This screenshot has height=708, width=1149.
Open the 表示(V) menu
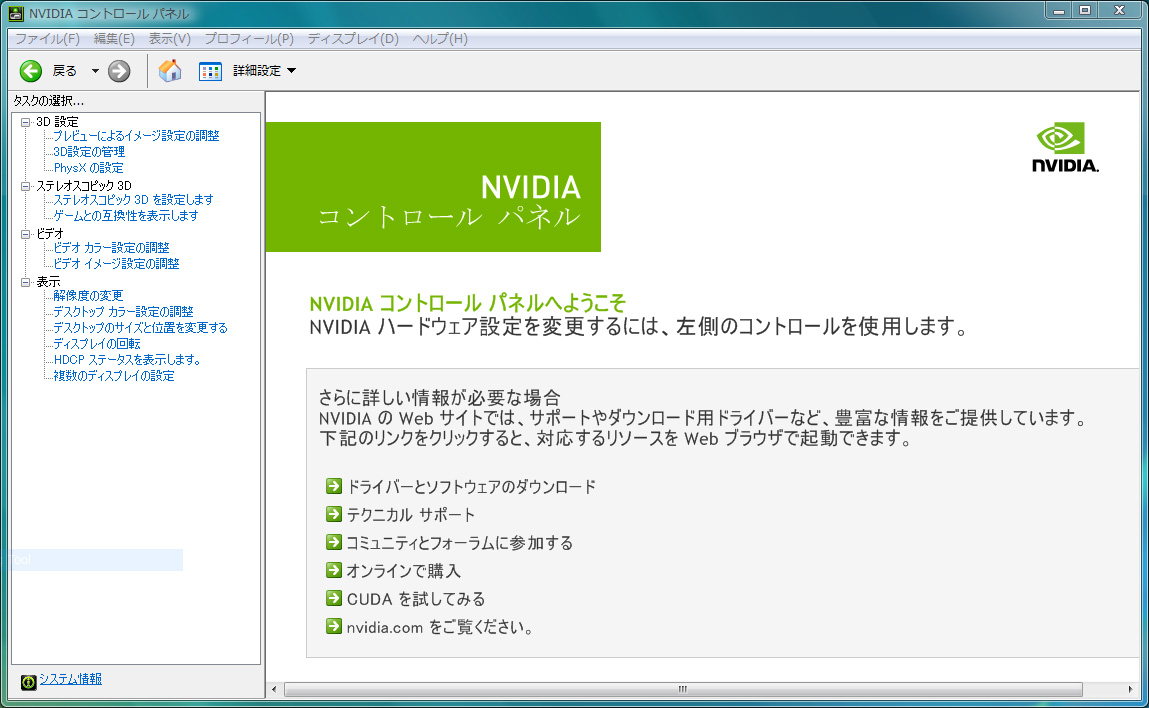pyautogui.click(x=169, y=39)
